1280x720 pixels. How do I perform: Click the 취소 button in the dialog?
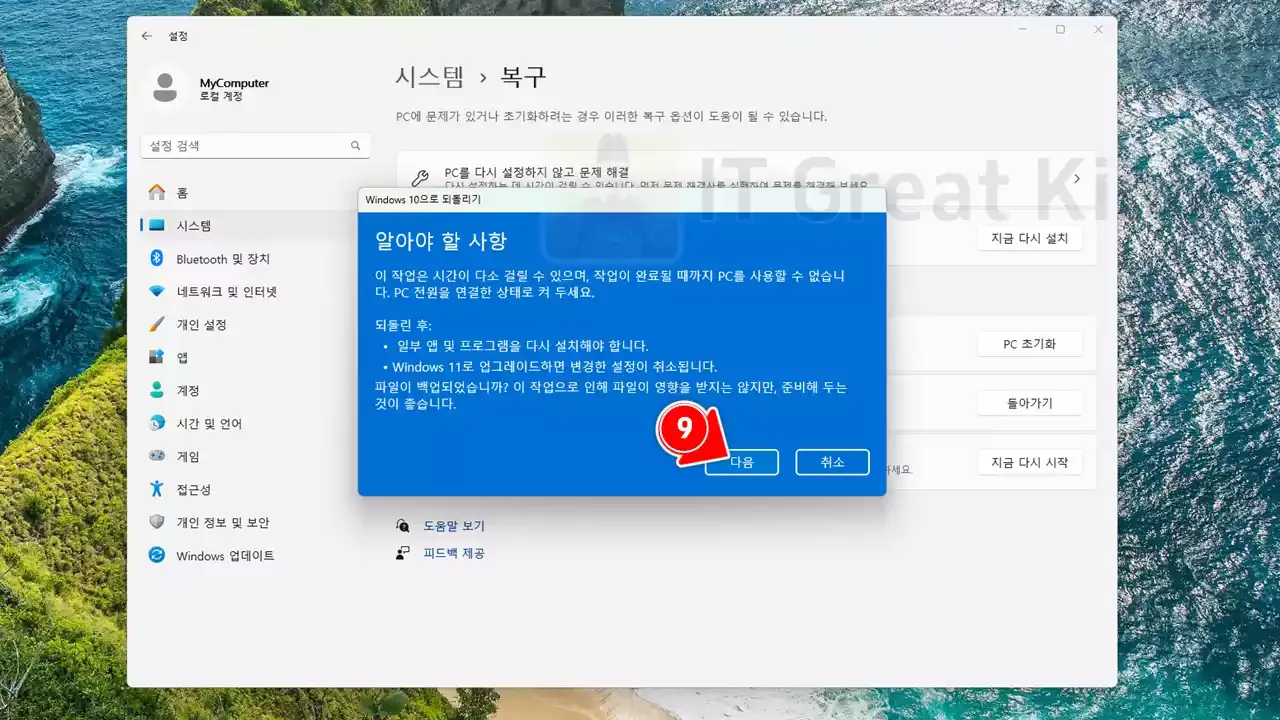832,462
